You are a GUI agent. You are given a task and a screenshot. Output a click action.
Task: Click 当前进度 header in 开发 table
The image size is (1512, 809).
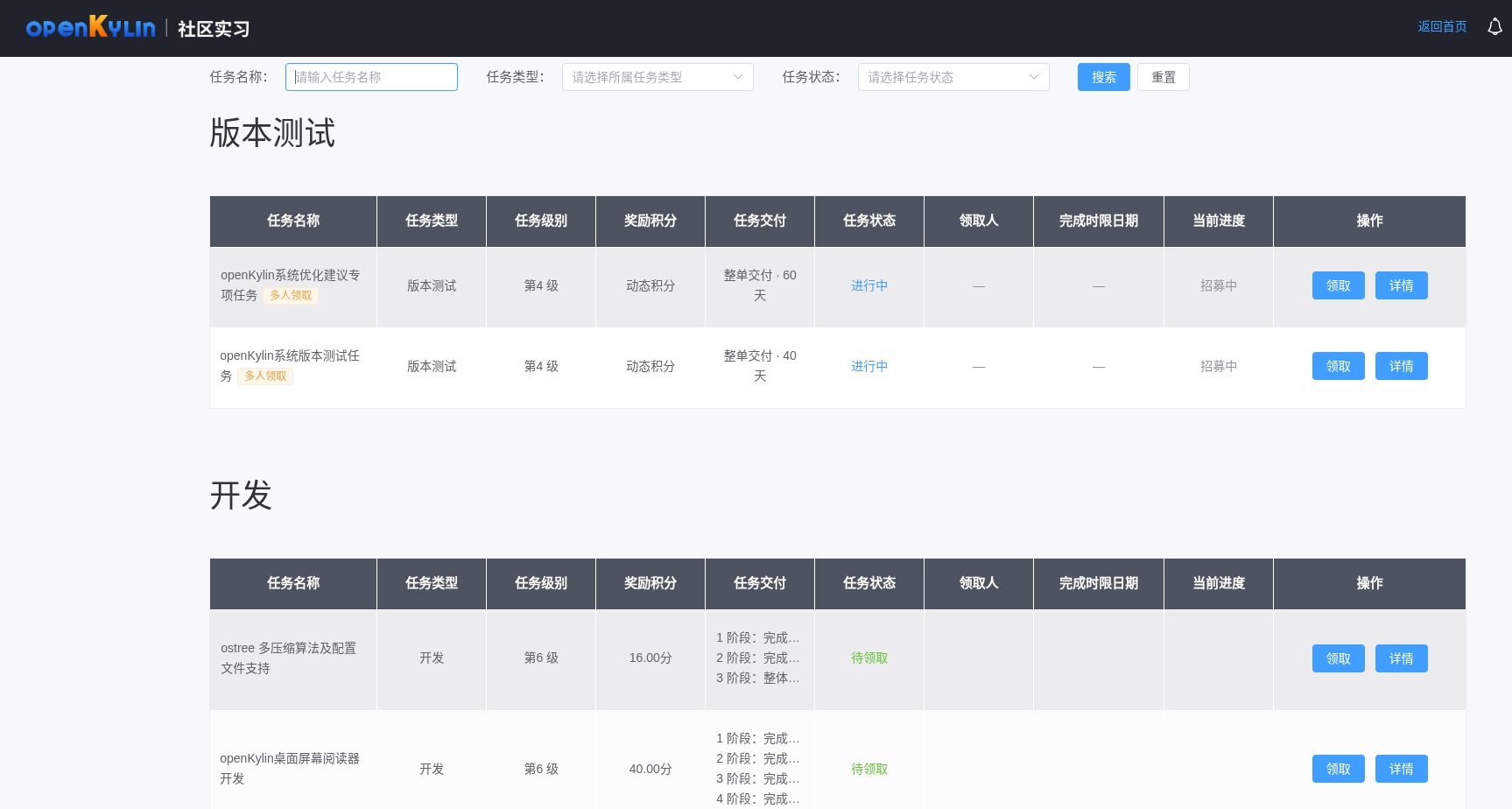(x=1219, y=583)
